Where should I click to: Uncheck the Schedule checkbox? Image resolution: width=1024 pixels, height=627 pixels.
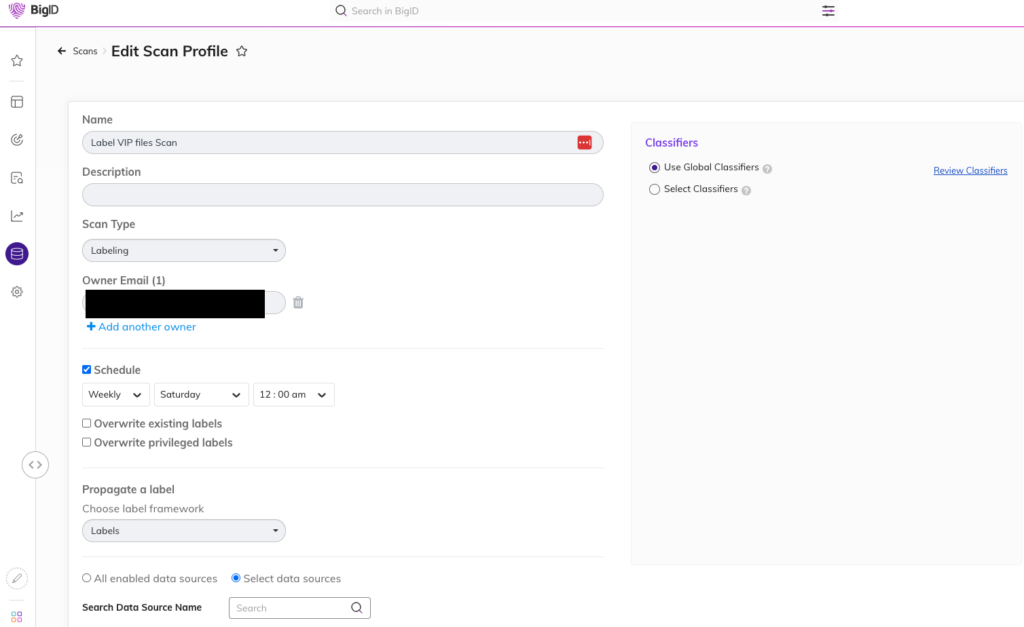coord(87,370)
